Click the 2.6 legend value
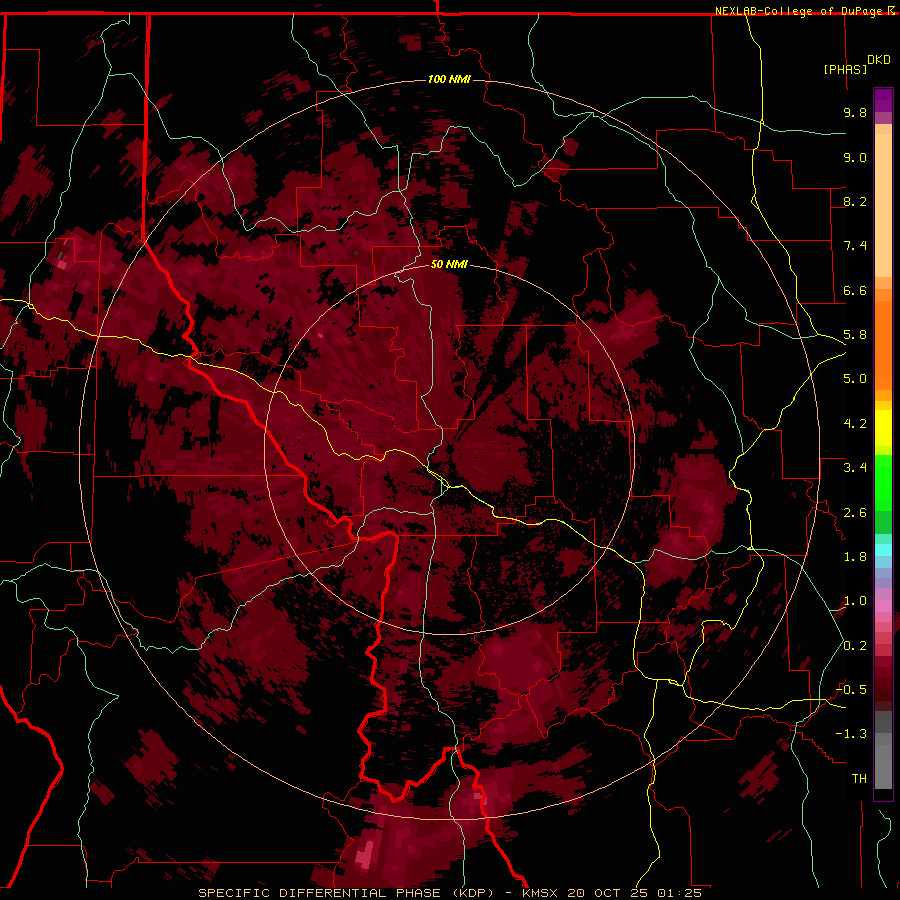The width and height of the screenshot is (900, 900). point(855,513)
